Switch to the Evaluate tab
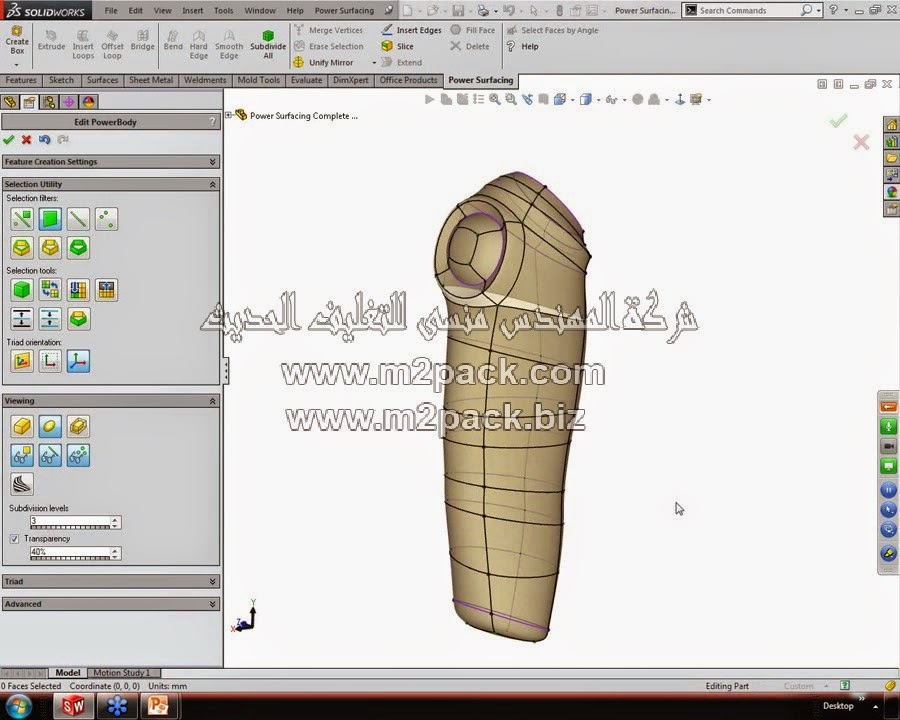Viewport: 900px width, 720px height. coord(306,80)
